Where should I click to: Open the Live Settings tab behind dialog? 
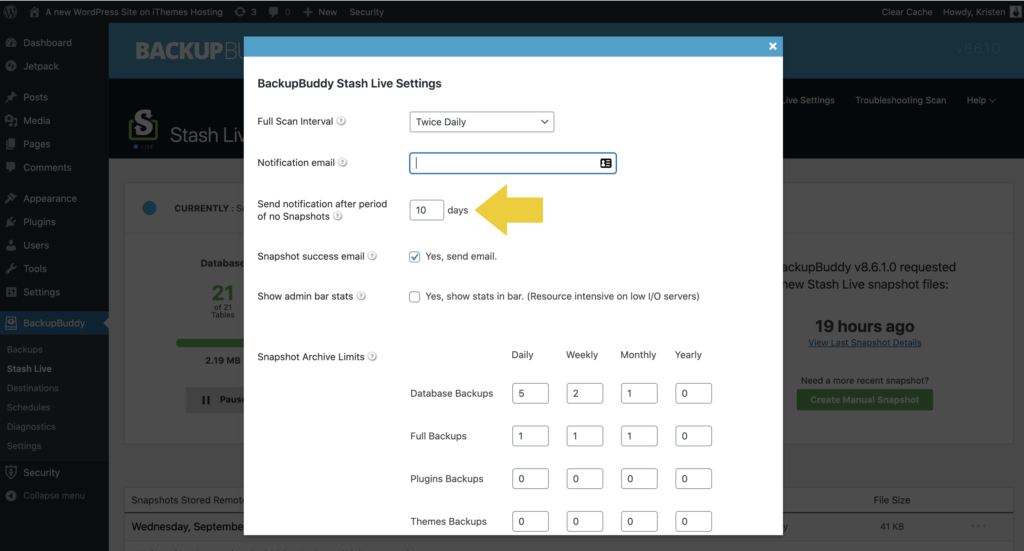click(x=808, y=100)
